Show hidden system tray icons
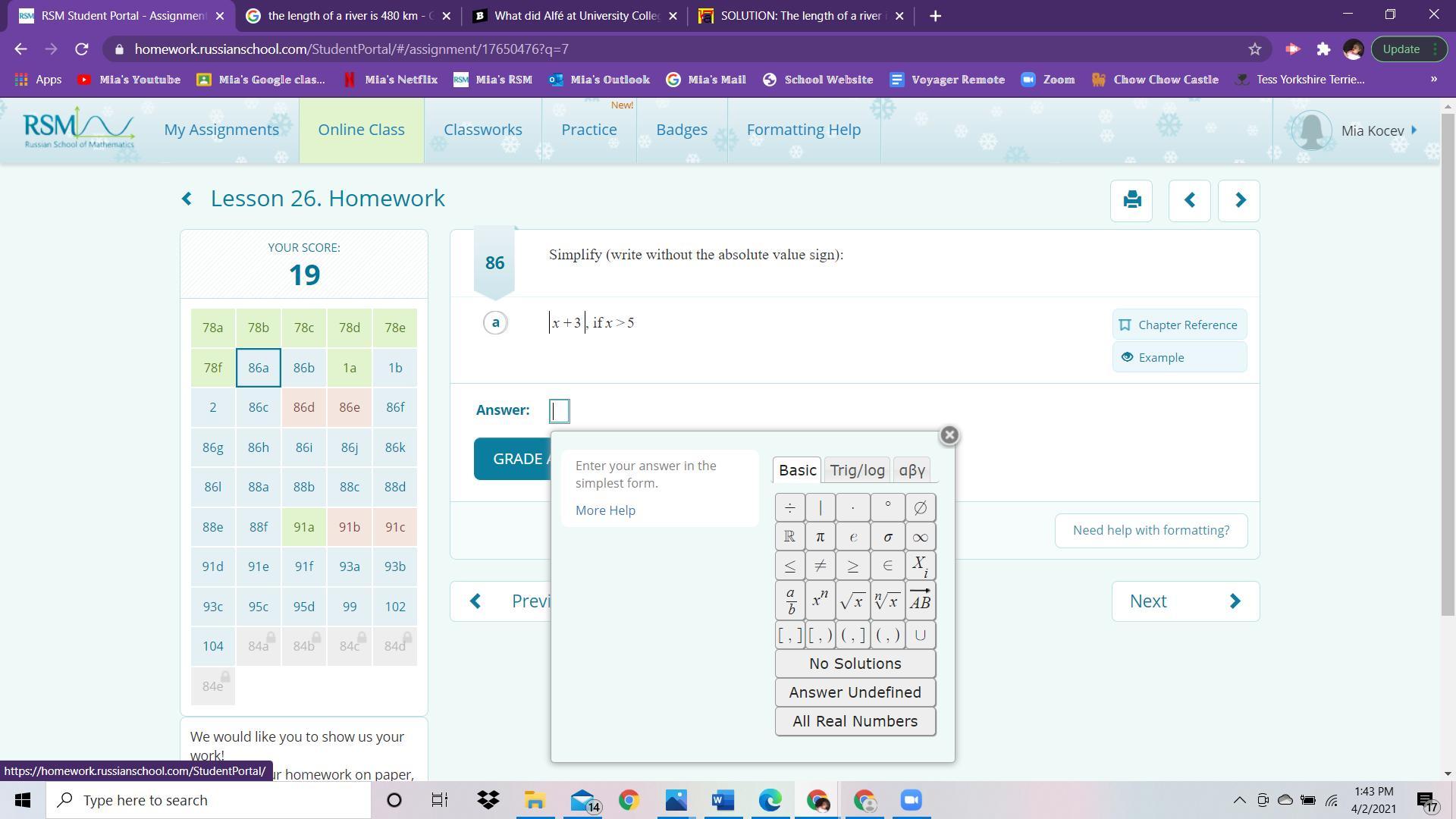The width and height of the screenshot is (1456, 819). click(1239, 800)
